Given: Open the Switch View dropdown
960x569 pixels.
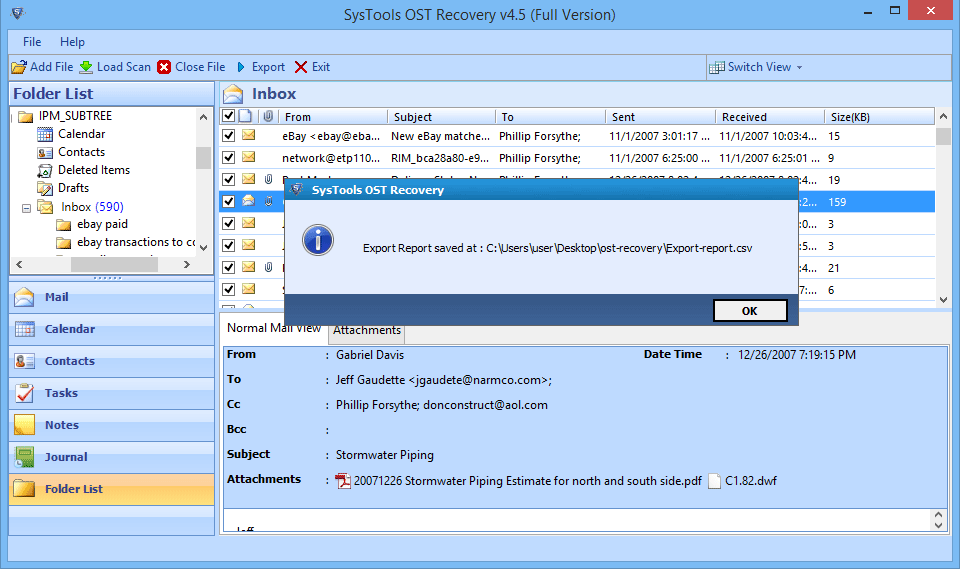Looking at the screenshot, I should 756,67.
